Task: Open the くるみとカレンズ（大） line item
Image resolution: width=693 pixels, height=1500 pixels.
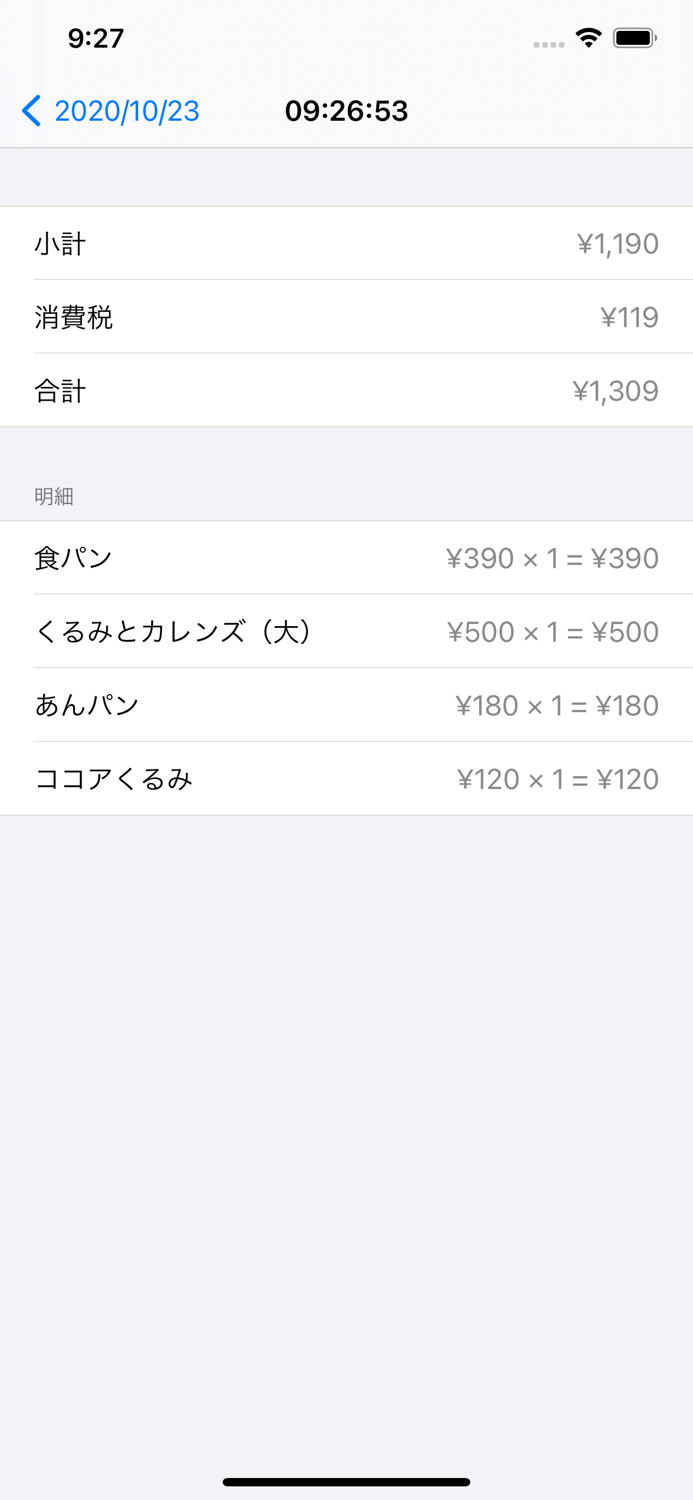Action: [x=346, y=632]
